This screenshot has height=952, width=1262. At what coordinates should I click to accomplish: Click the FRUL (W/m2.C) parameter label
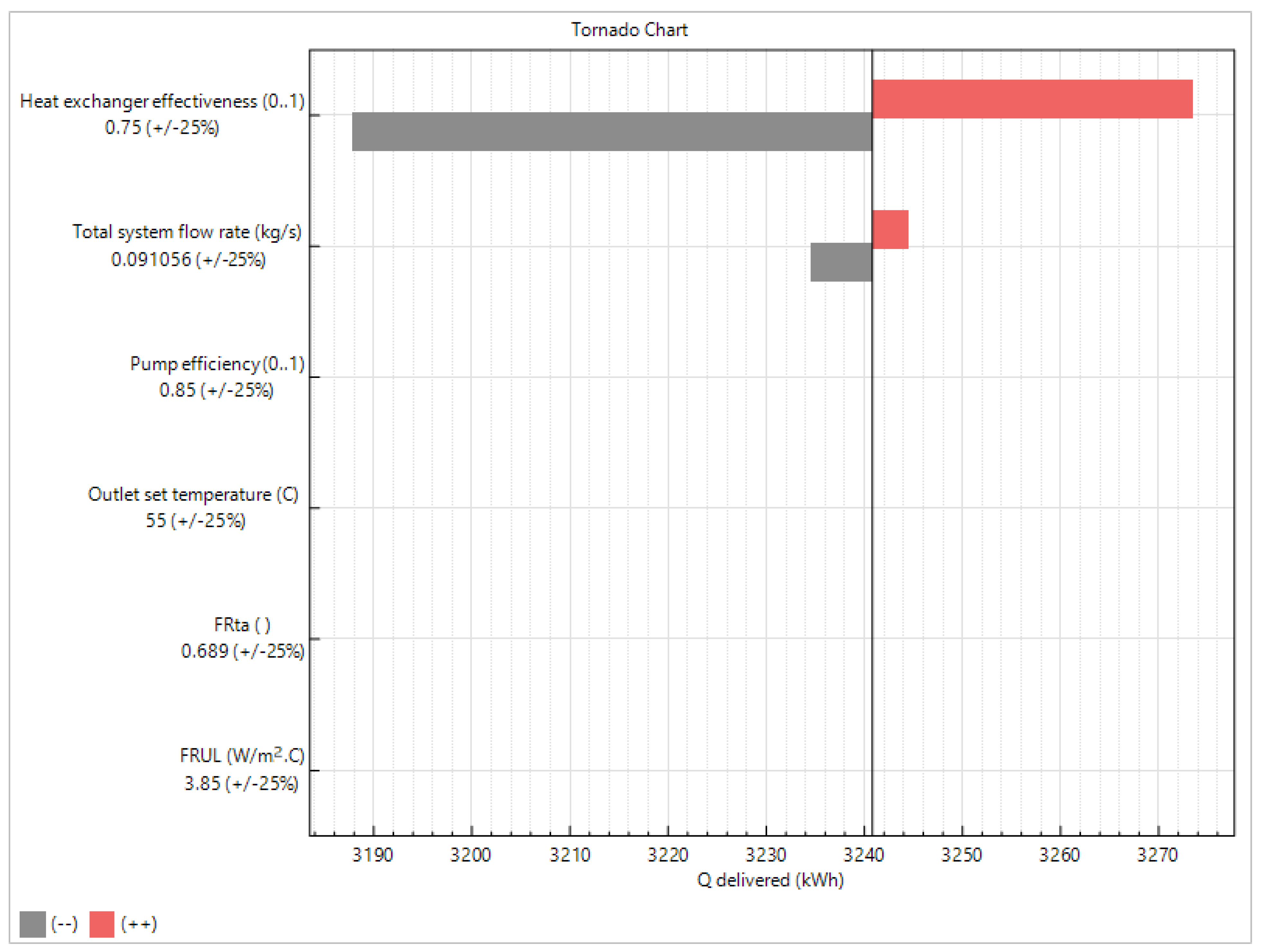242,756
